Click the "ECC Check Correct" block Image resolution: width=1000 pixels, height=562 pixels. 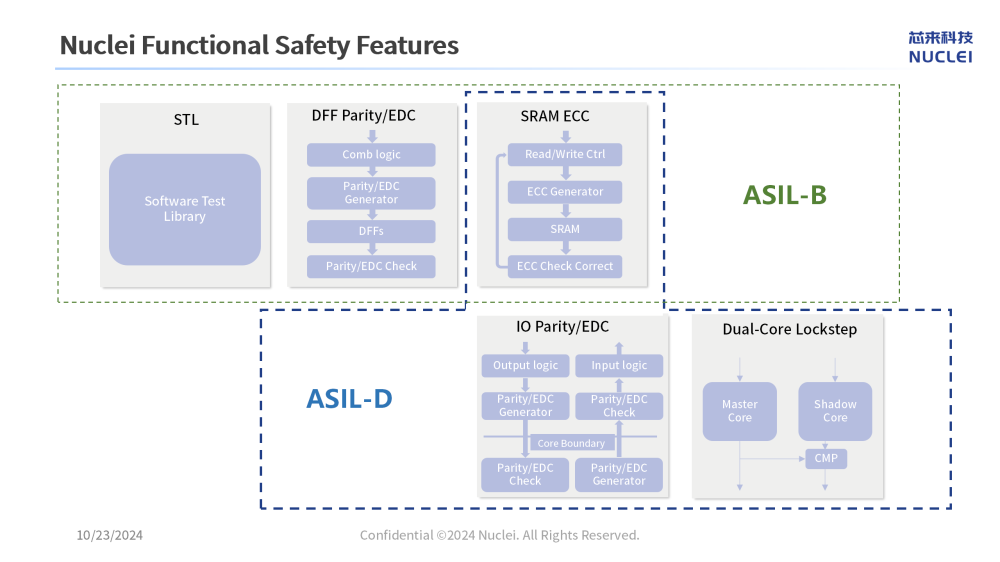click(x=565, y=266)
